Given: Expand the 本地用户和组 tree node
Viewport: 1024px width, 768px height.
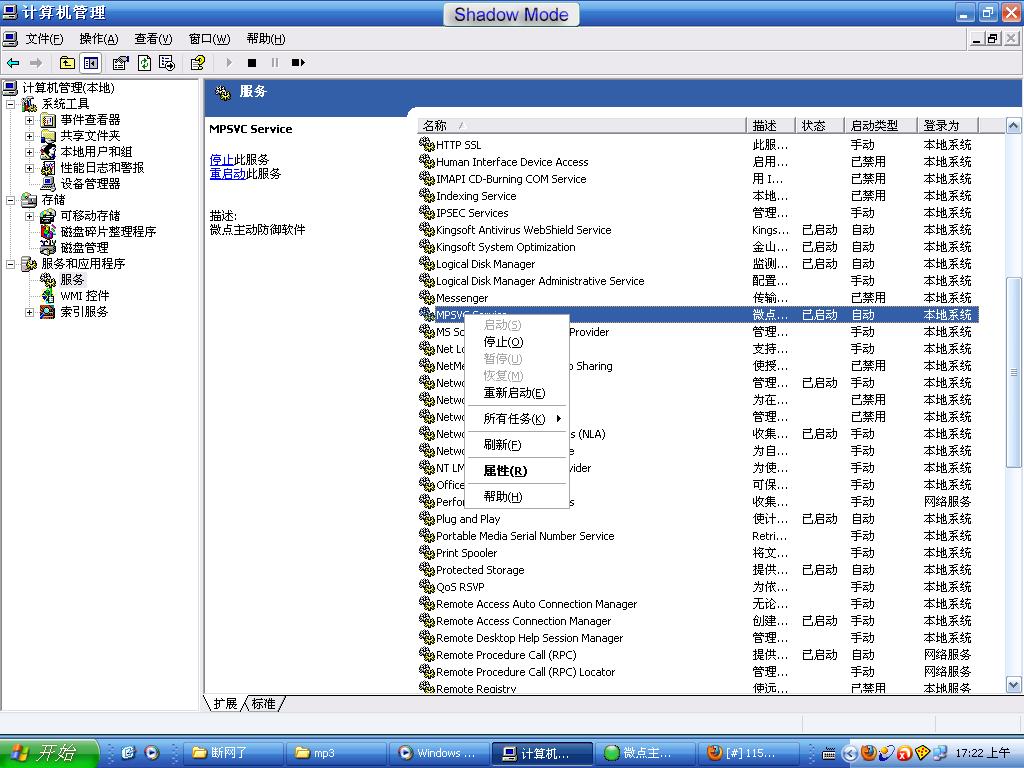Looking at the screenshot, I should (29, 152).
